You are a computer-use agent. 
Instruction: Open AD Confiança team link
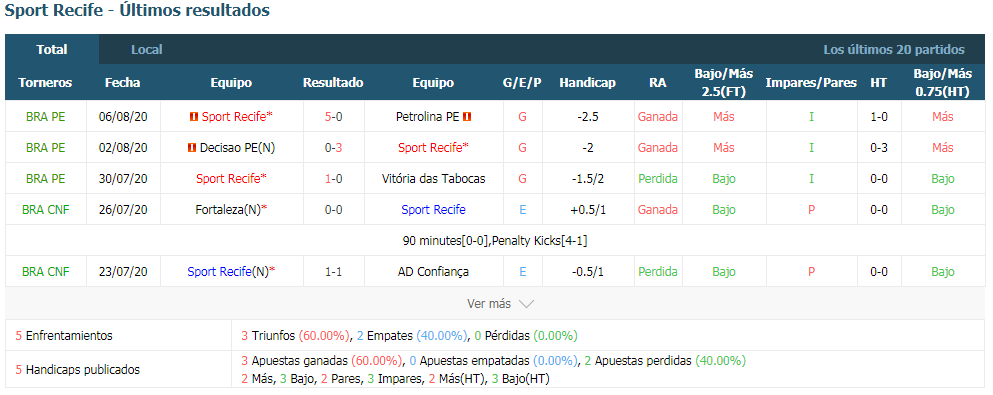(433, 272)
